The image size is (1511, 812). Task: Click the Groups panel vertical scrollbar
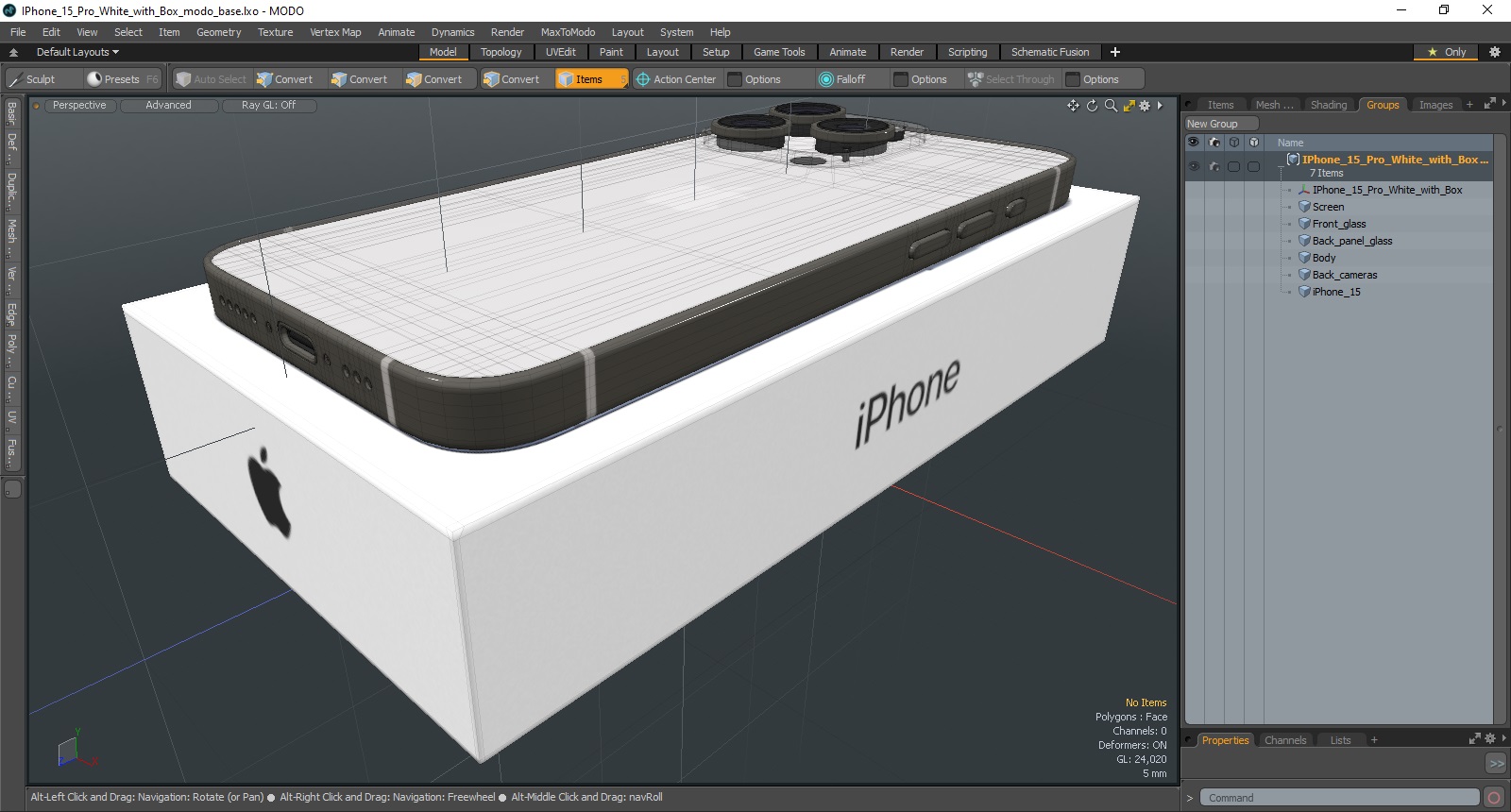pos(1500,430)
